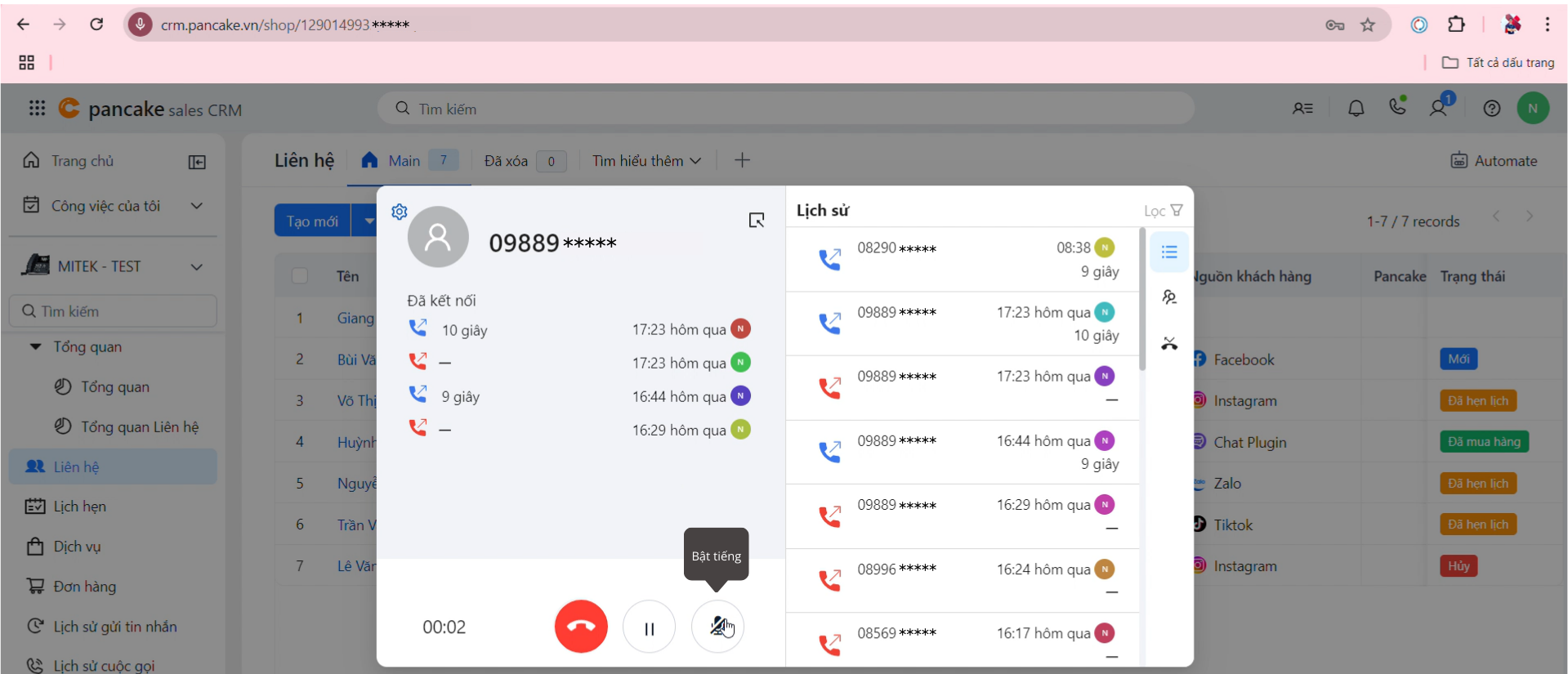Open Lịch hẹn in the sidebar
This screenshot has height=674, width=1568.
coord(80,507)
